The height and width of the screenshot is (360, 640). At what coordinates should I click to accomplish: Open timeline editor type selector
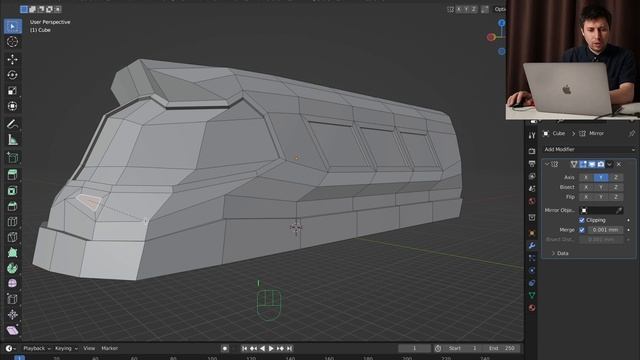[10, 349]
